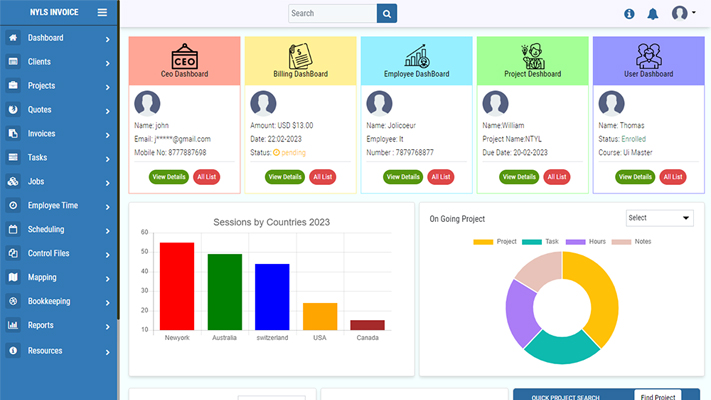
Task: Open the info icon in top bar
Action: coord(629,14)
